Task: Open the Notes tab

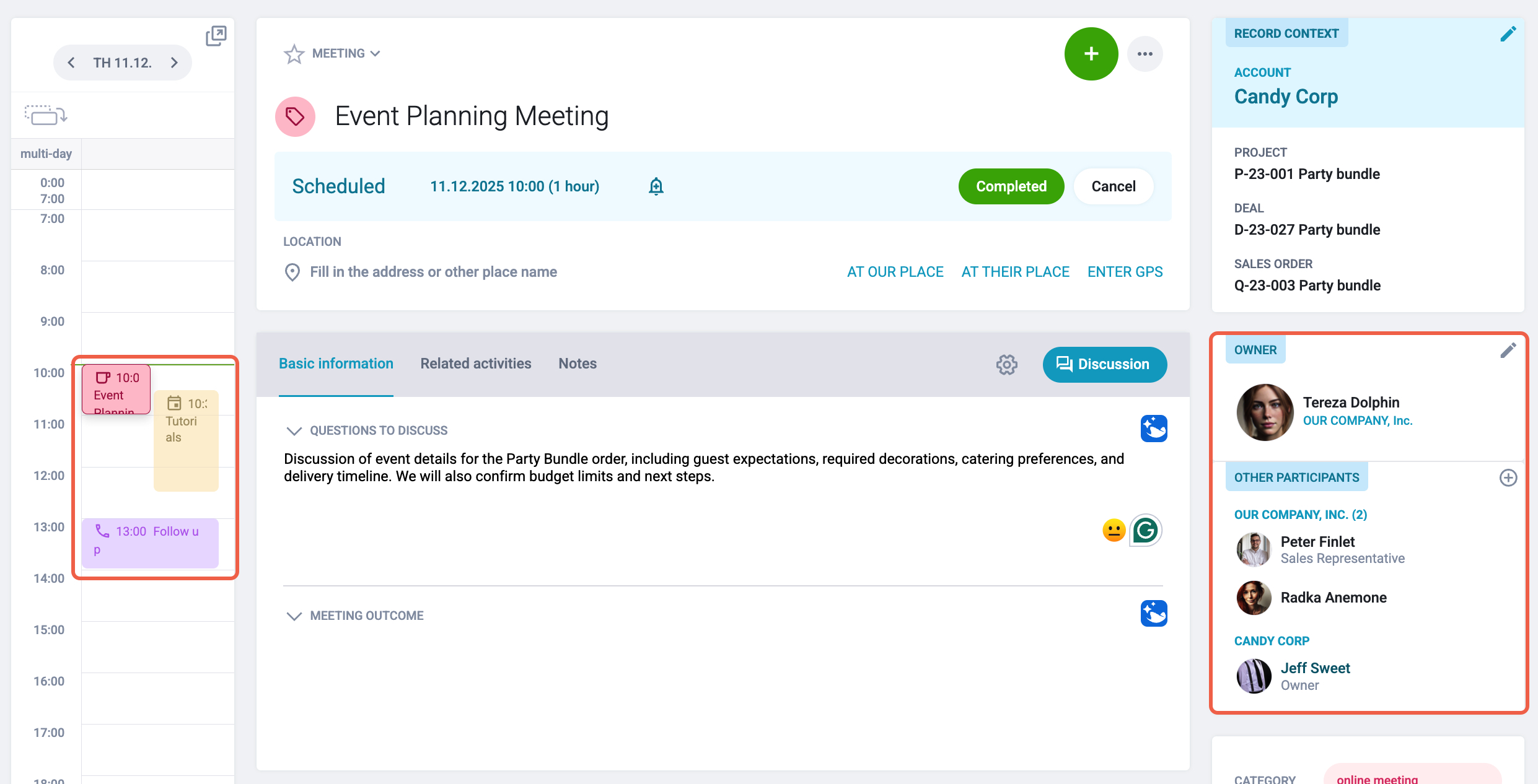Action: click(578, 364)
